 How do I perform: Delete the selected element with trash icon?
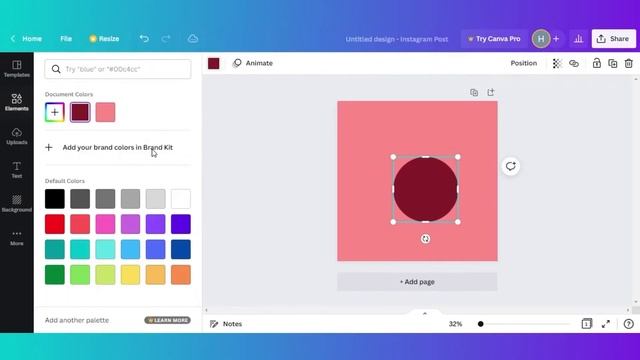click(629, 63)
